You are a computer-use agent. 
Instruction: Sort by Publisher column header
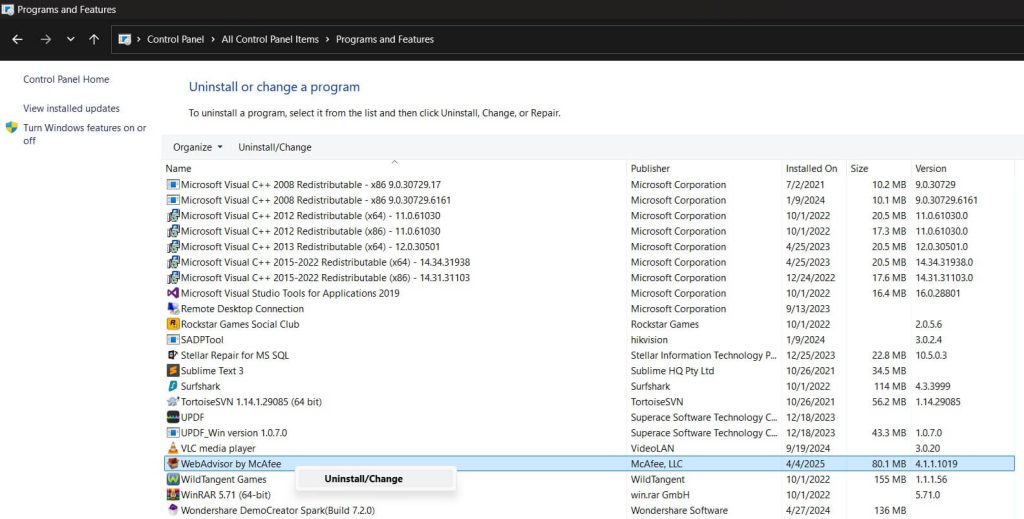pos(650,168)
